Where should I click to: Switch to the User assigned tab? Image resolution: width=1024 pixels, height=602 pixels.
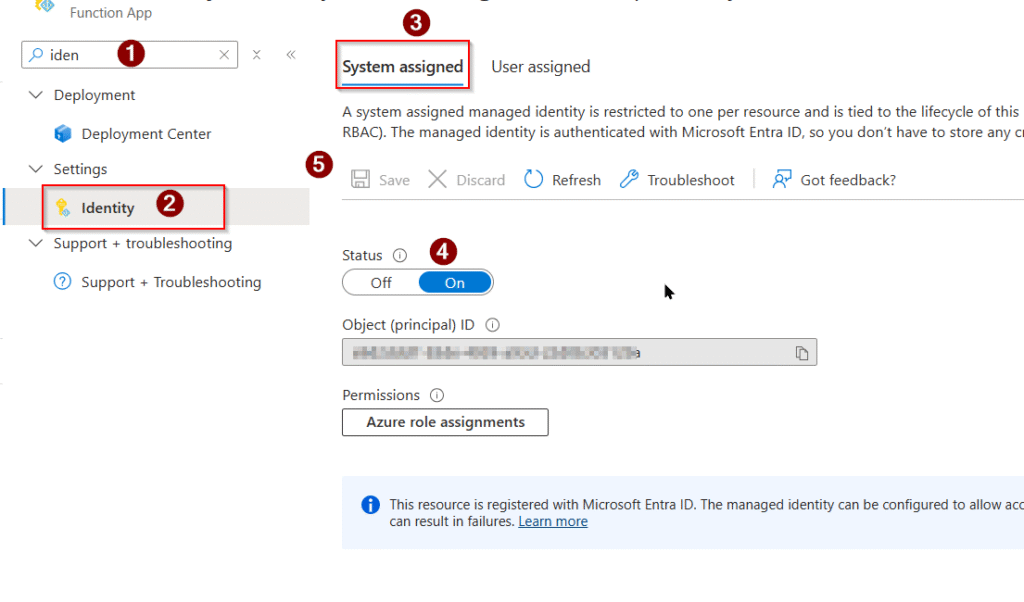click(x=540, y=67)
